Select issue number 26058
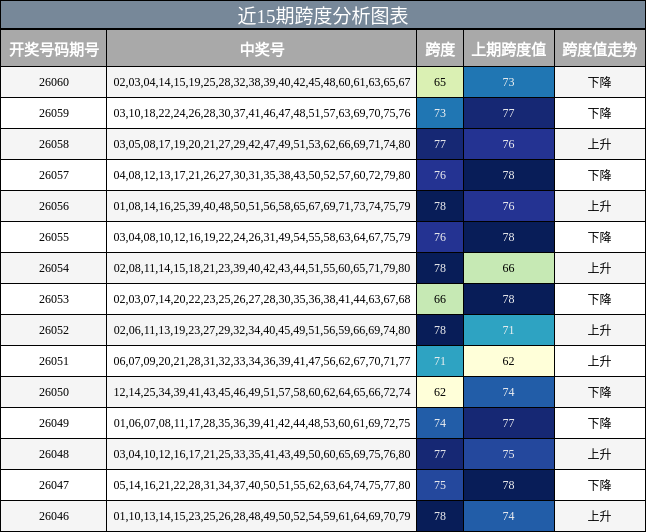The width and height of the screenshot is (646, 532). click(x=54, y=144)
